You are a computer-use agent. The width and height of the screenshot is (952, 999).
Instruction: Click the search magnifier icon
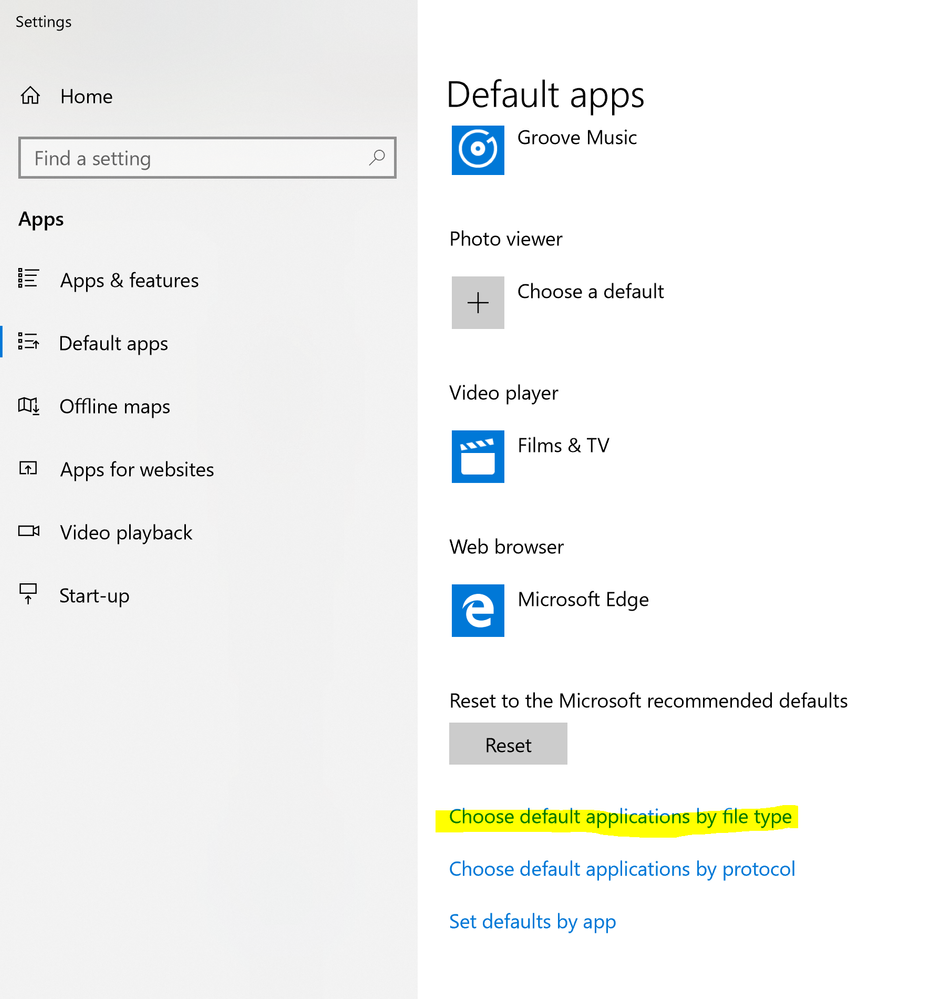click(377, 157)
